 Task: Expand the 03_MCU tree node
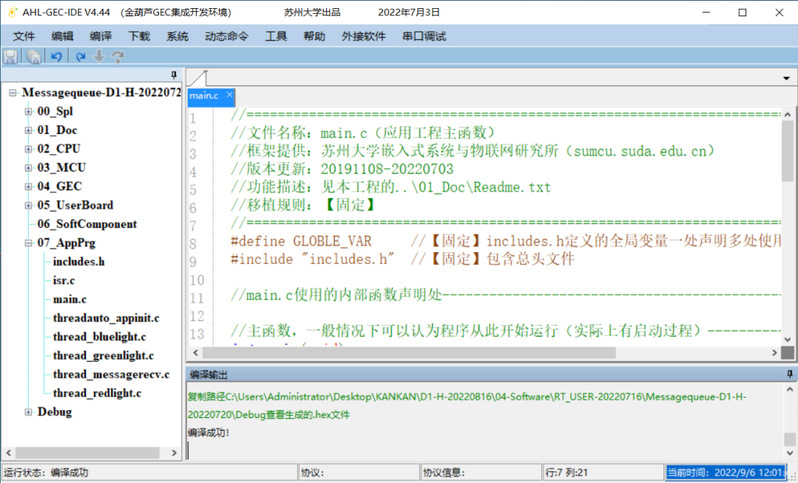pos(28,168)
